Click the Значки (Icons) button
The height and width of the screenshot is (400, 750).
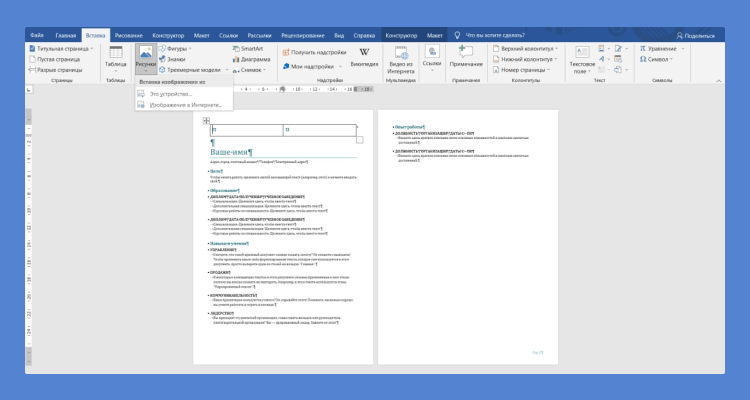[175, 59]
